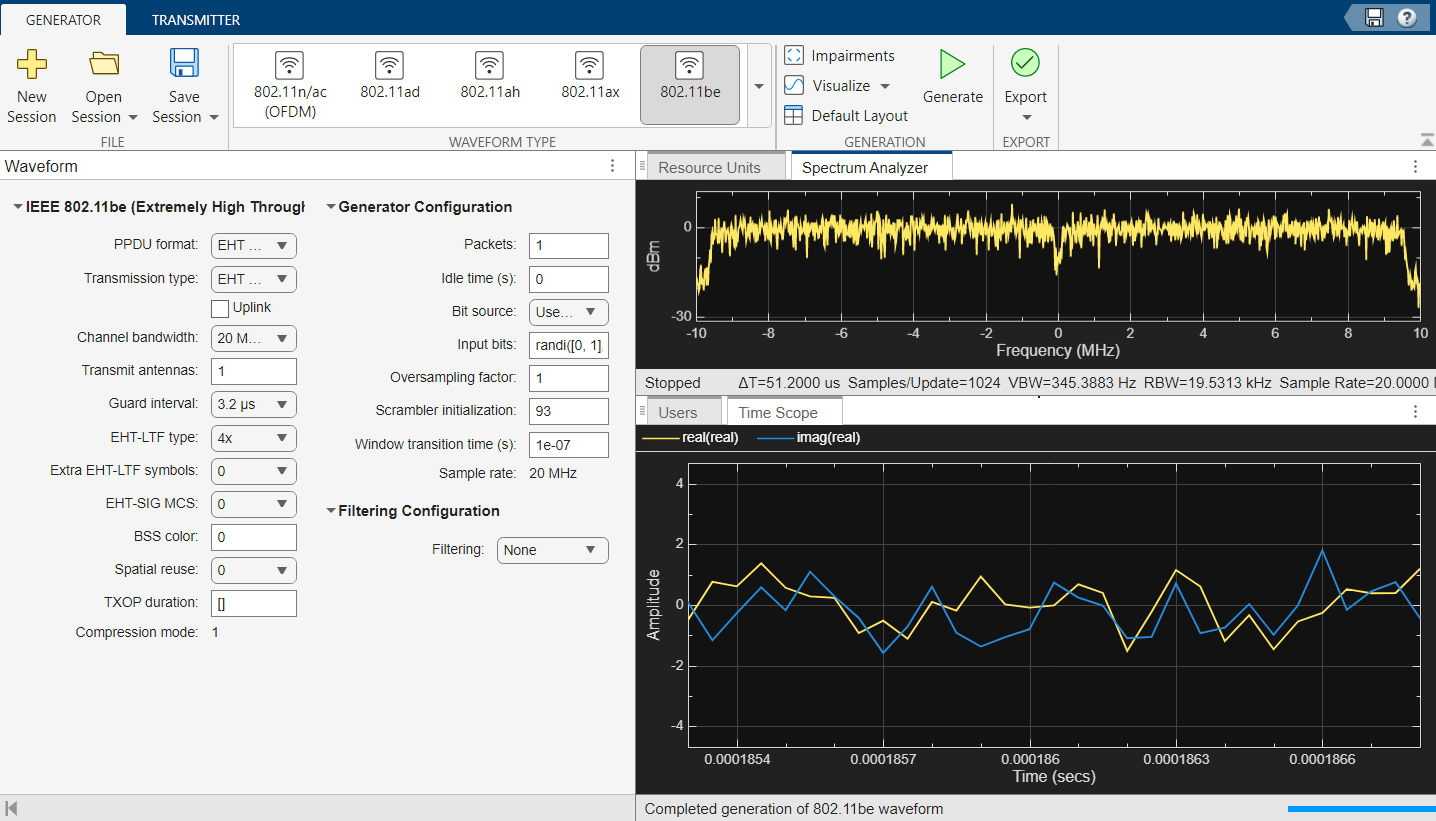This screenshot has width=1436, height=821.
Task: Select the 802.11ax waveform type
Action: [589, 77]
